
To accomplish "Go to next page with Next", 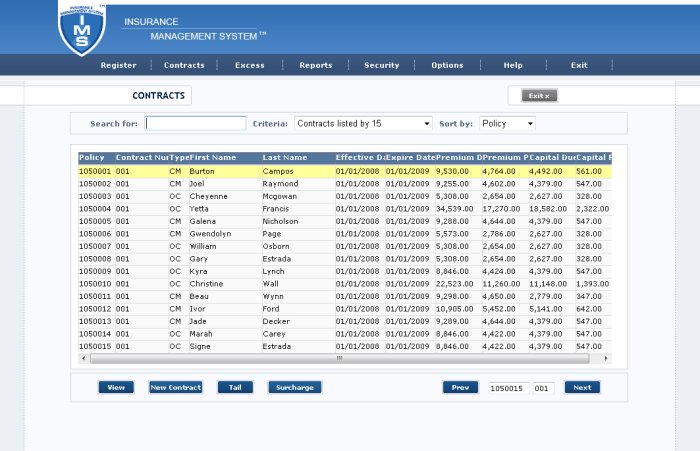I will pos(582,387).
